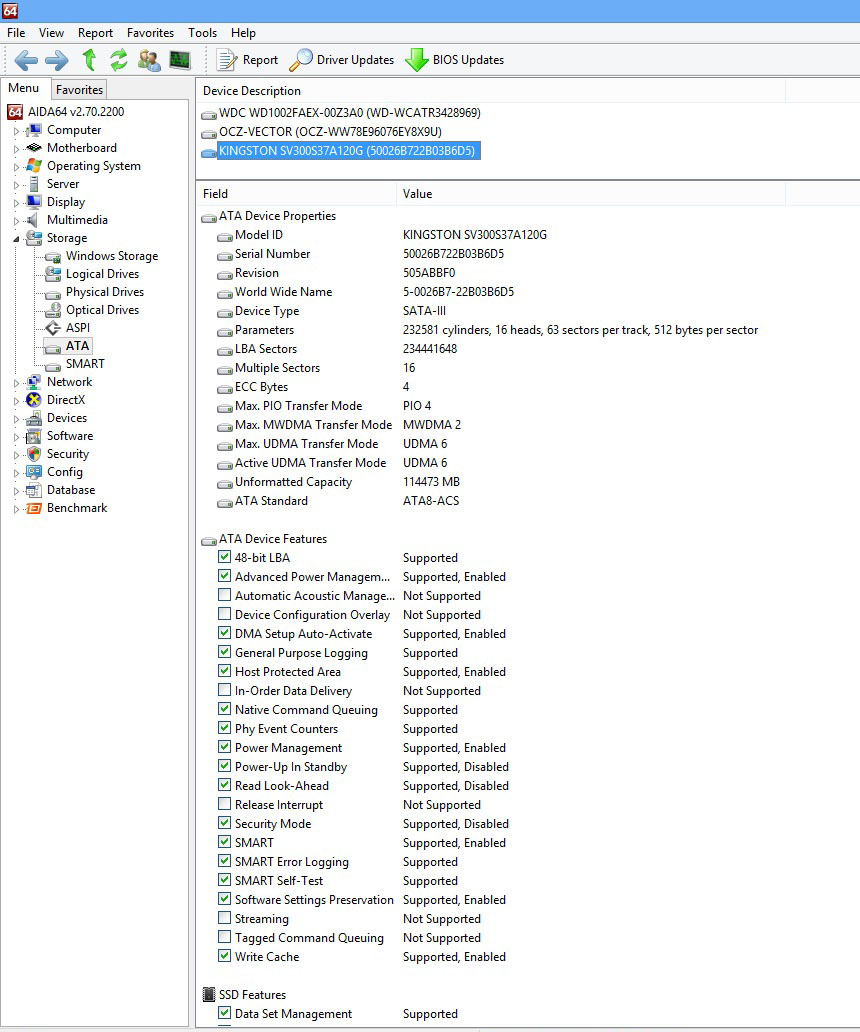Select the Operating System Windows flag icon

click(34, 166)
